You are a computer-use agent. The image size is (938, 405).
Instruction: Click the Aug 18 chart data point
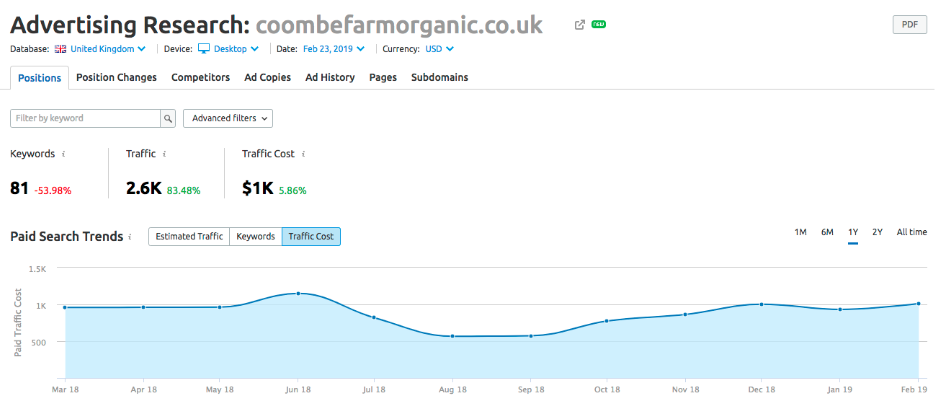coord(452,336)
